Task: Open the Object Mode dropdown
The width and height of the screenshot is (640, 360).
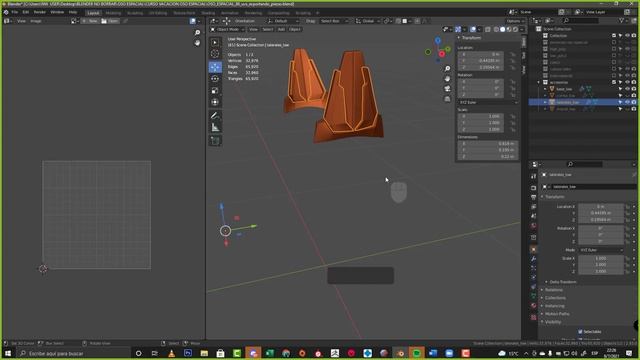Action: point(228,29)
